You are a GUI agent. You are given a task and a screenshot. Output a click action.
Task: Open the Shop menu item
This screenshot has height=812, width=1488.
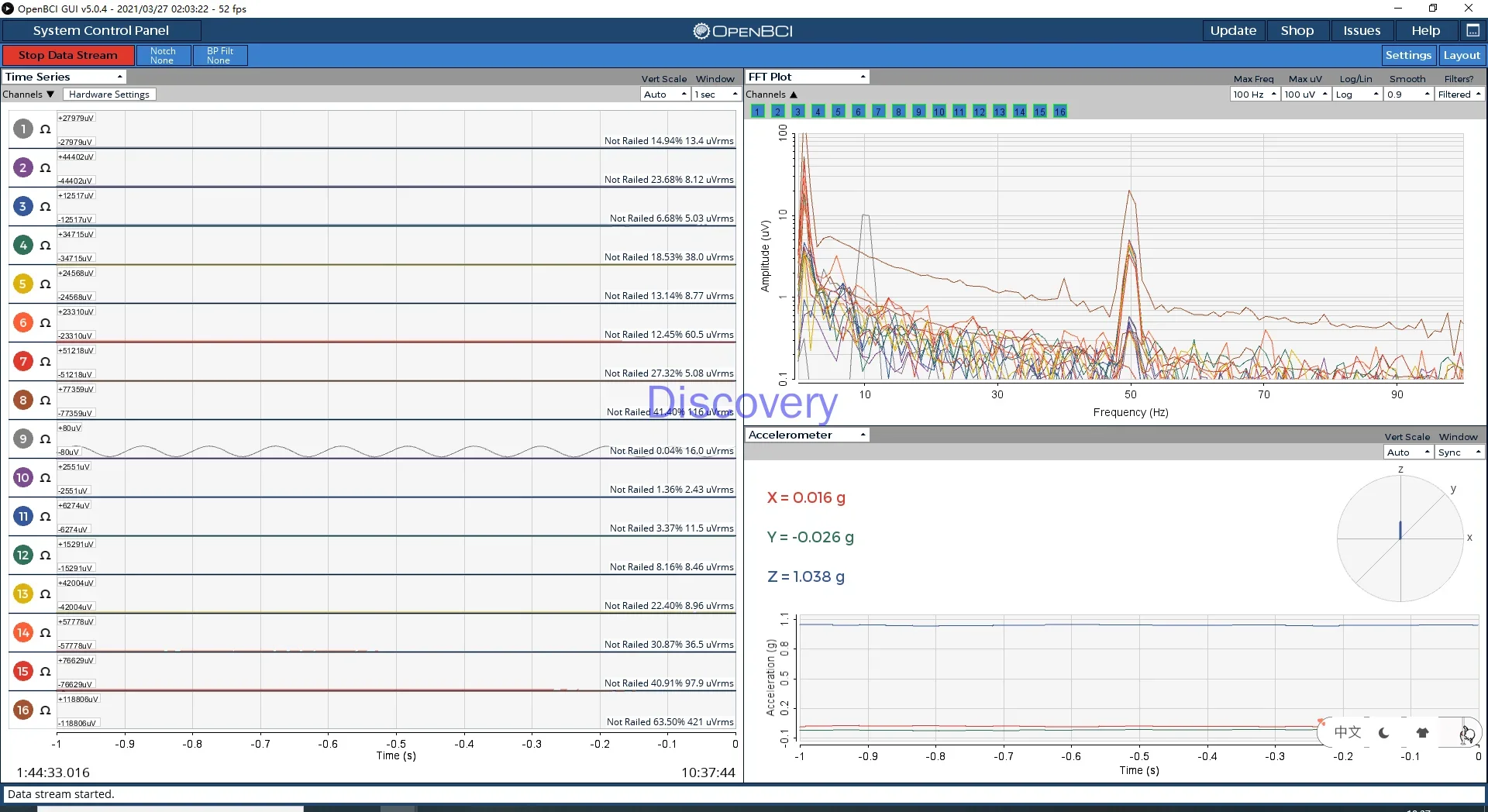coord(1297,30)
